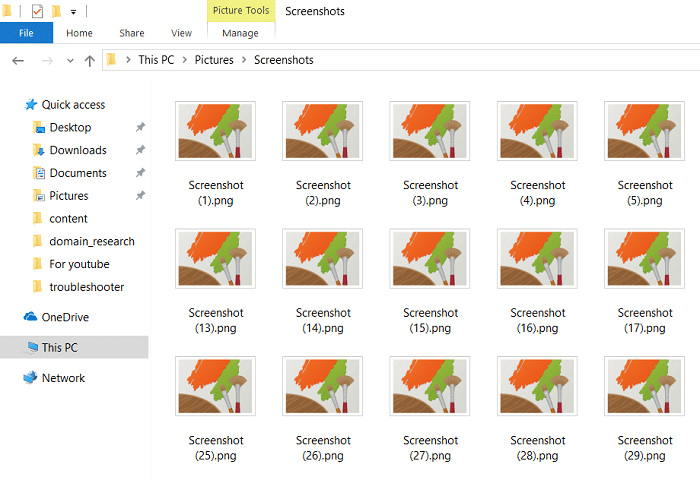Click the pin icon next to Desktop

click(140, 128)
